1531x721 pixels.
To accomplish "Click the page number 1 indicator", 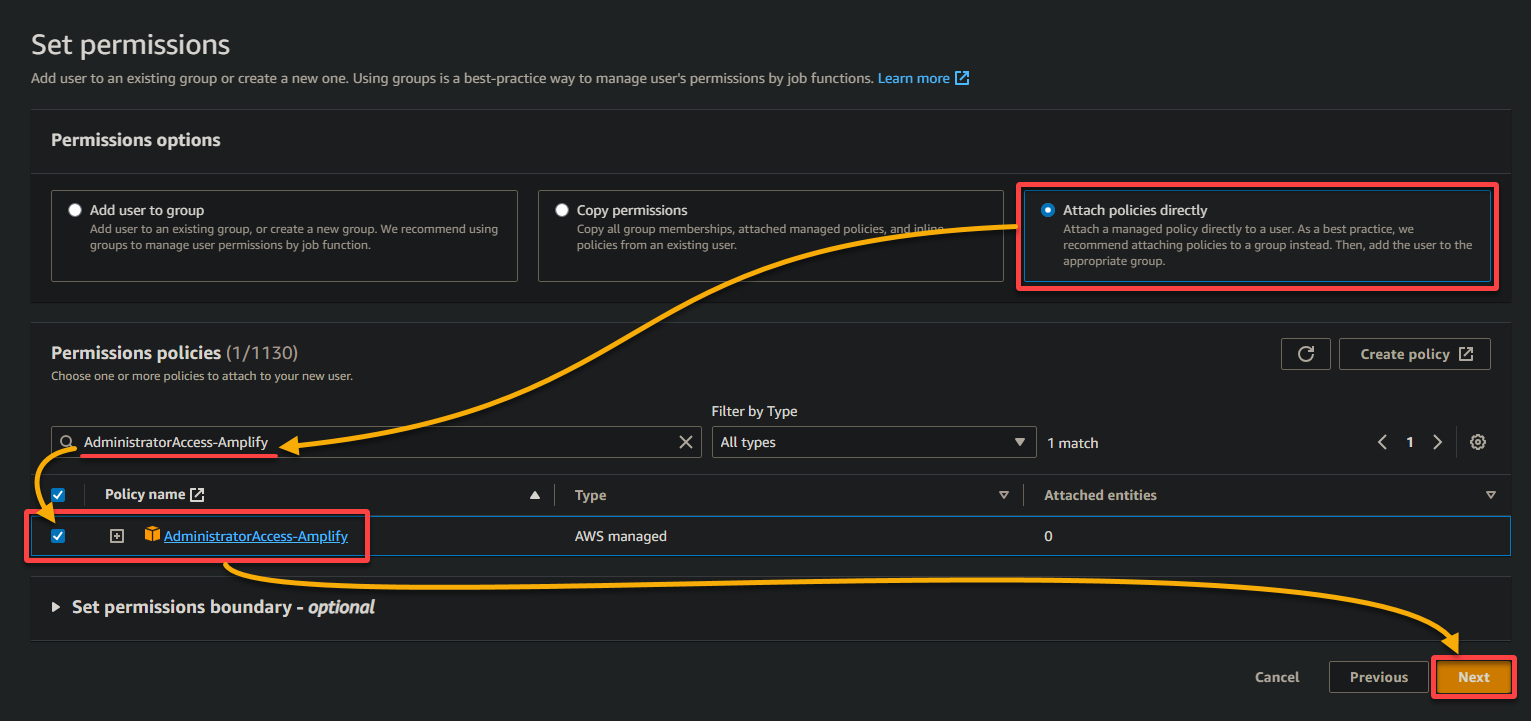I will pyautogui.click(x=1410, y=442).
